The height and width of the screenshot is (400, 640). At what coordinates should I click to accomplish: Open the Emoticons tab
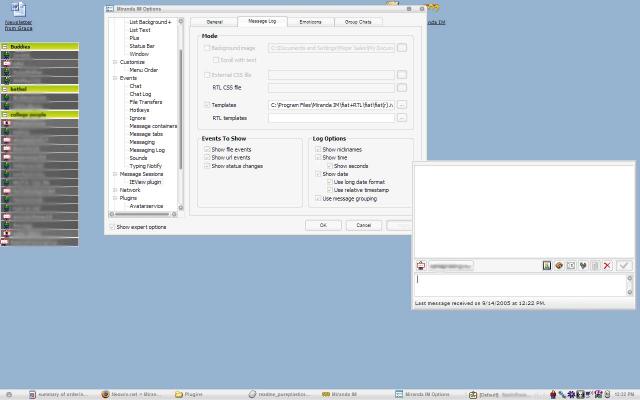(310, 22)
